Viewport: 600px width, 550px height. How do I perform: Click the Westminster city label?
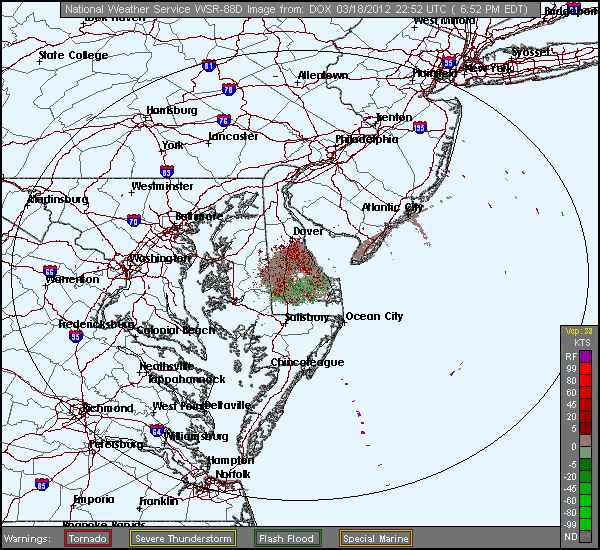[x=162, y=186]
